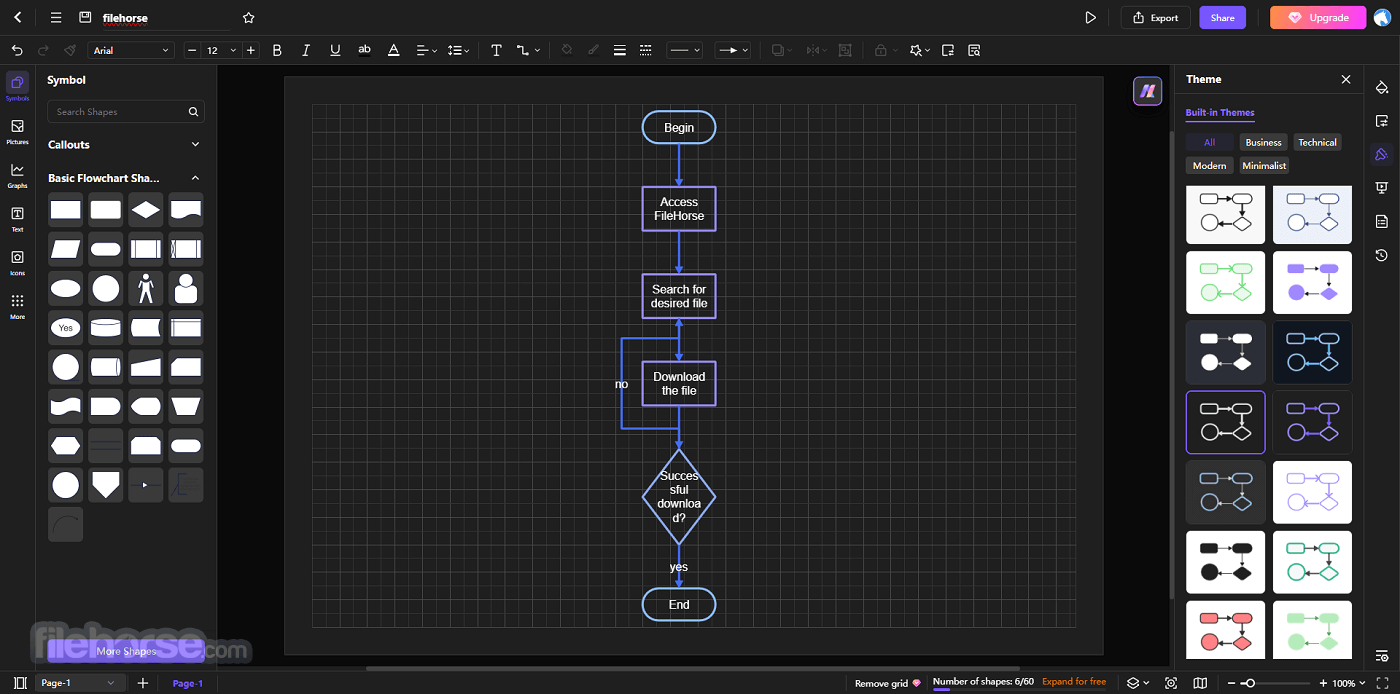Apply the red filled theme thumbnail
Screen dimensions: 1400x694
(x=1225, y=630)
